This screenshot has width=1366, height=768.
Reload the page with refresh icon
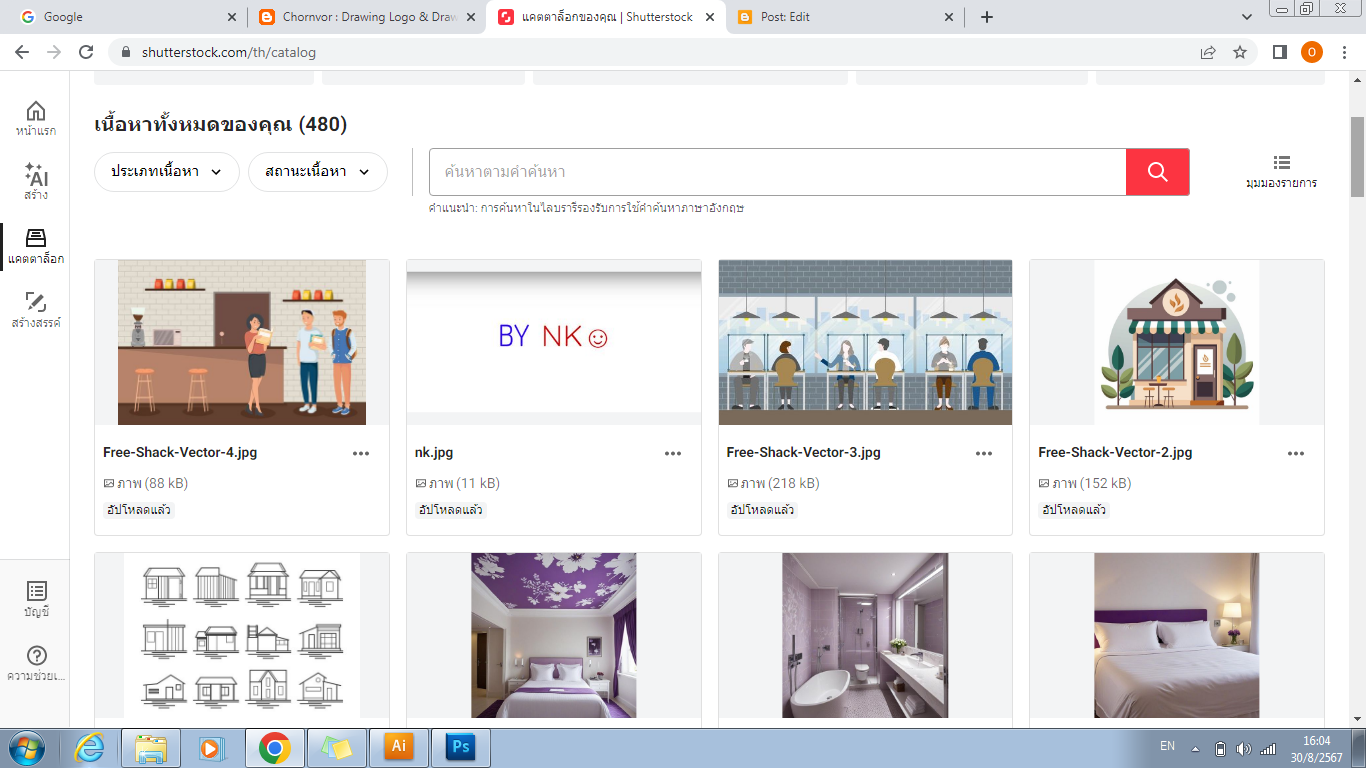86,52
